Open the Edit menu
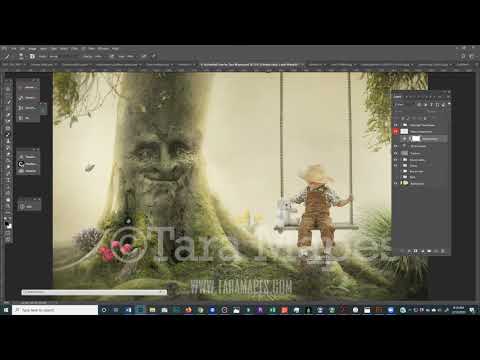Image resolution: width=480 pixels, height=360 pixels. [22, 48]
